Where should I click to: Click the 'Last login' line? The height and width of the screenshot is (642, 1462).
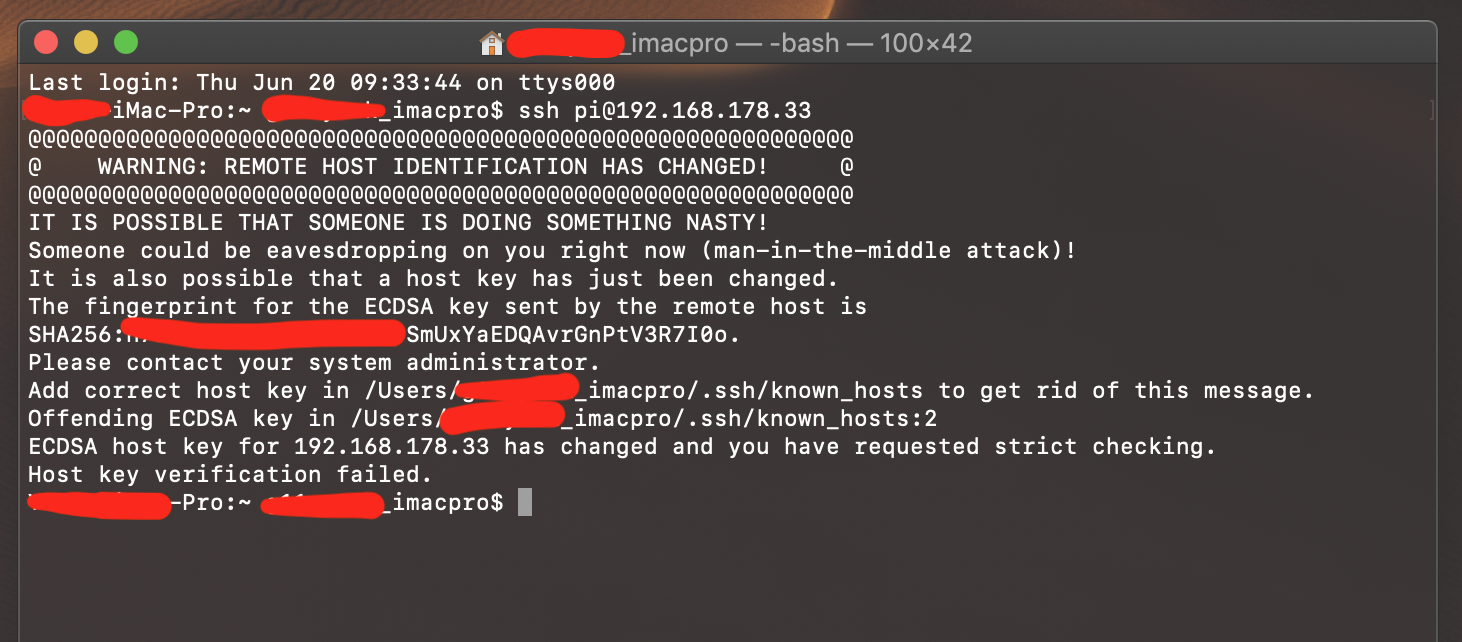(x=321, y=82)
